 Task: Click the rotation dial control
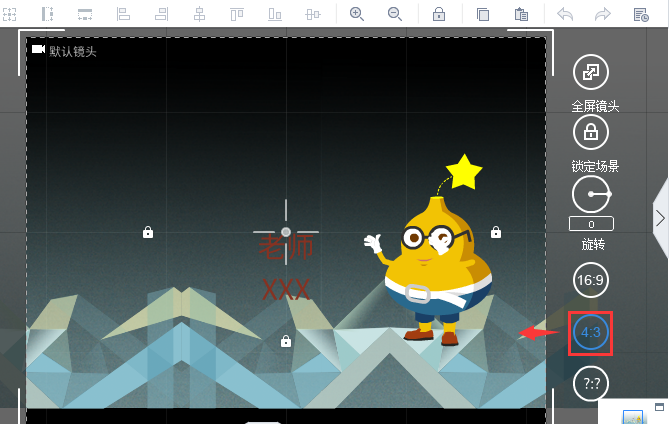coord(591,193)
